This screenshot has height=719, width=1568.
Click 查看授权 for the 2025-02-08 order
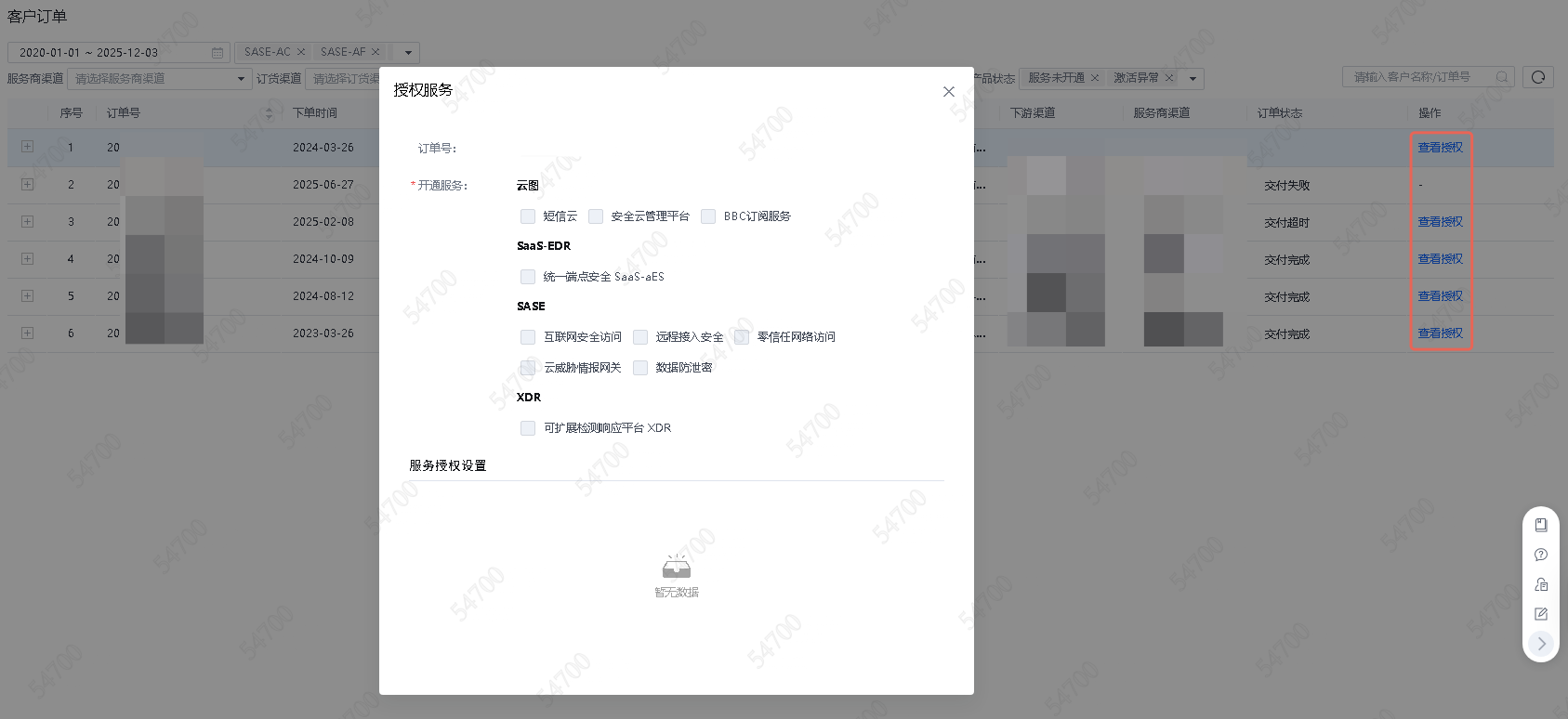click(1440, 222)
